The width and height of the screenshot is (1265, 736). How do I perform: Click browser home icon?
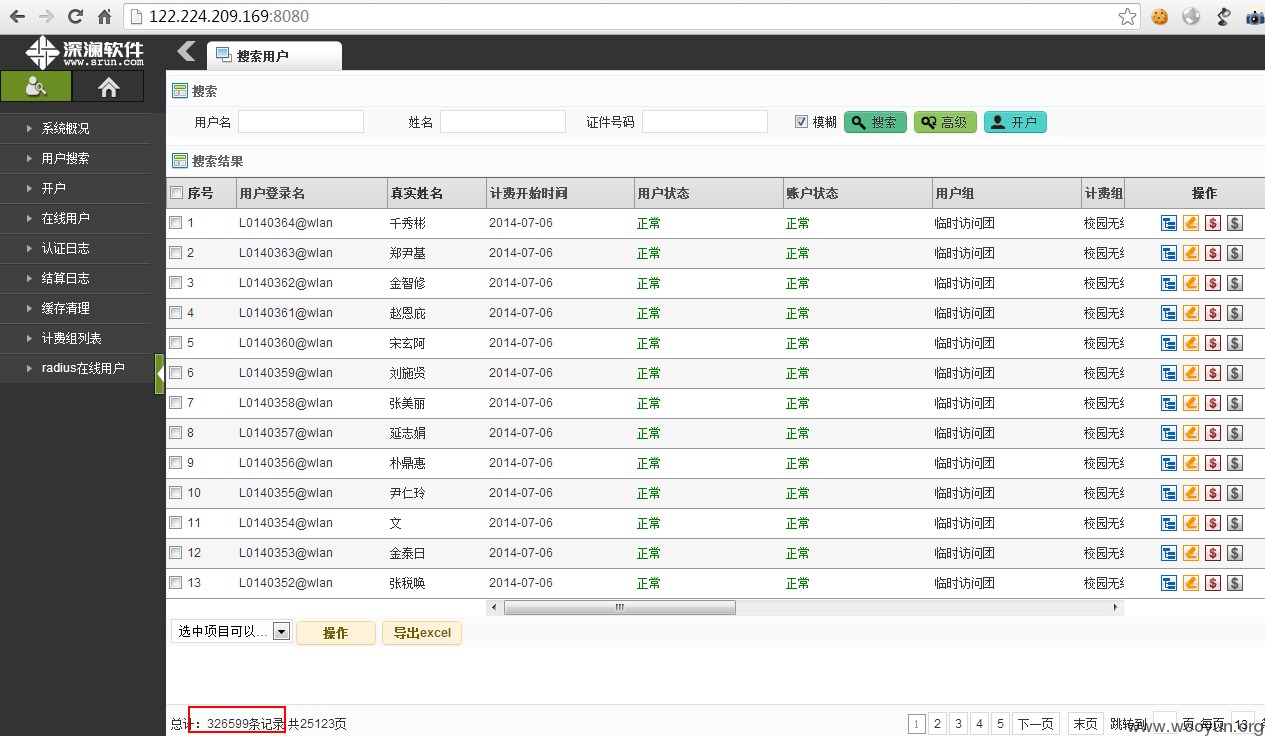(104, 16)
